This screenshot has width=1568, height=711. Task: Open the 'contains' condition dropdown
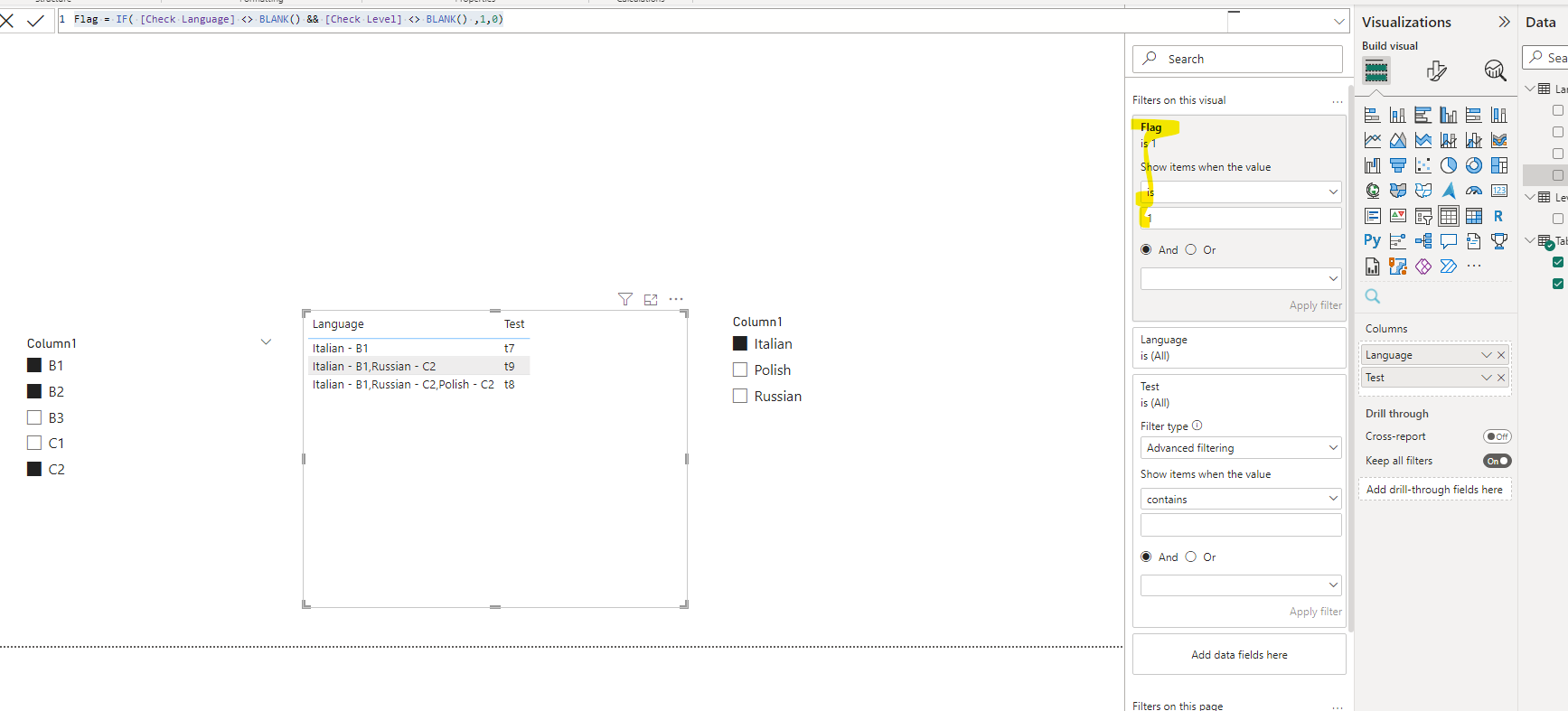tap(1241, 499)
